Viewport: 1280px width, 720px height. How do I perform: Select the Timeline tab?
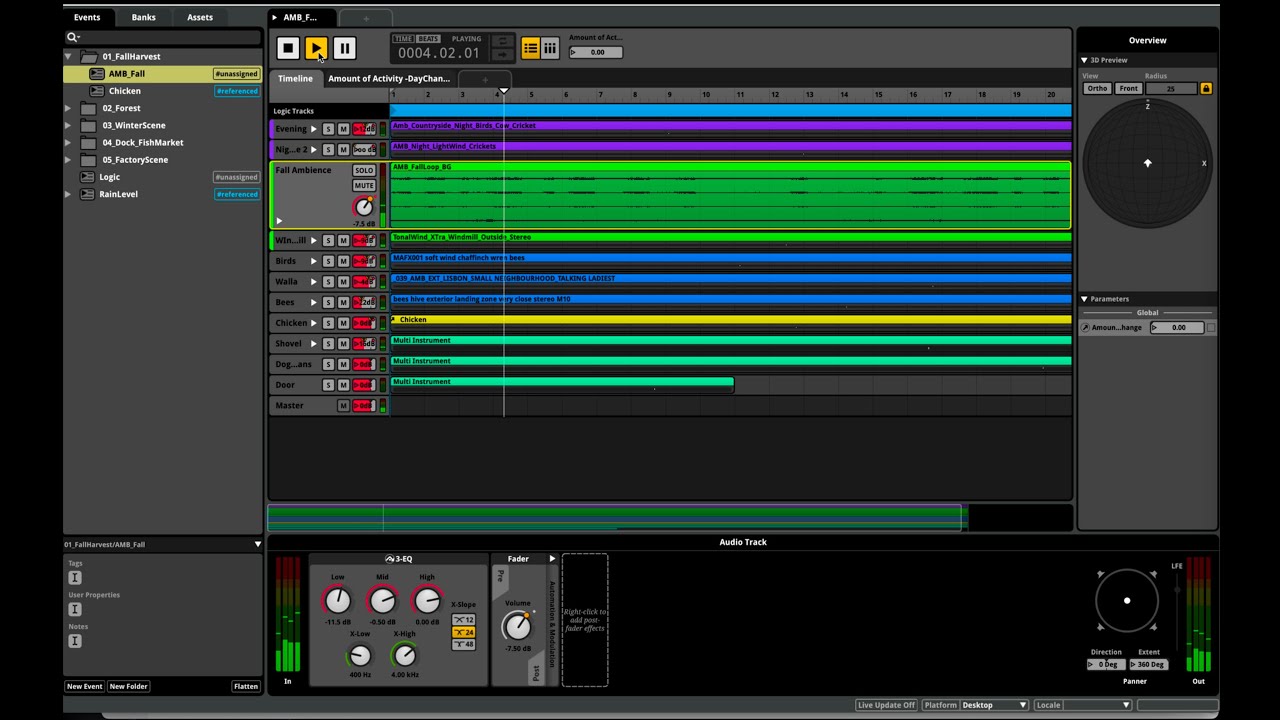295,79
